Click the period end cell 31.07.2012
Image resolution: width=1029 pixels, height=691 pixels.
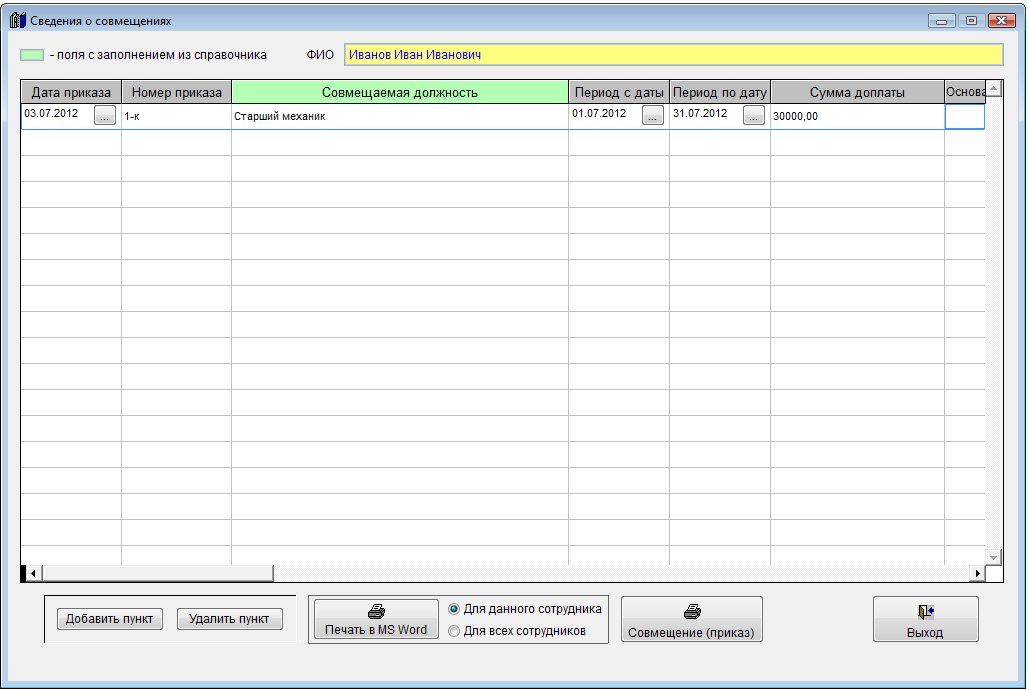click(x=706, y=114)
